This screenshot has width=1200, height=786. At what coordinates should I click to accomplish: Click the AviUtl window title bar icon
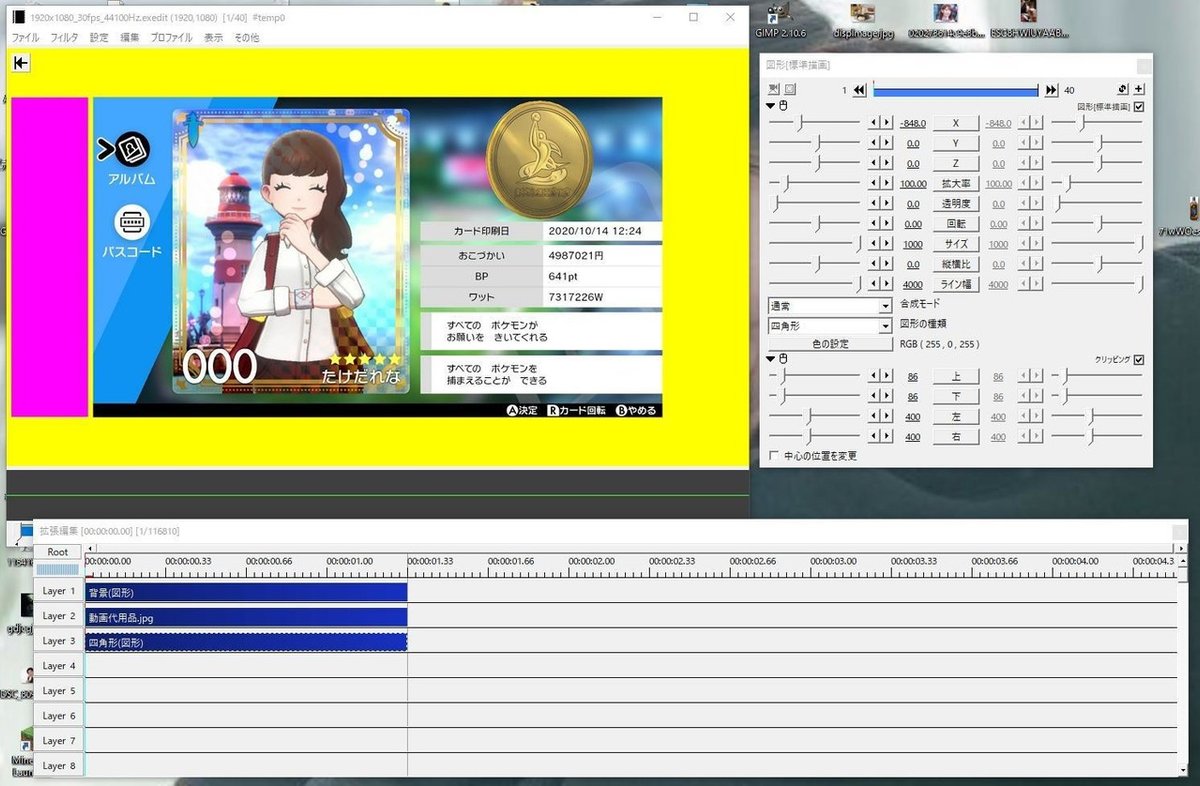tap(17, 17)
